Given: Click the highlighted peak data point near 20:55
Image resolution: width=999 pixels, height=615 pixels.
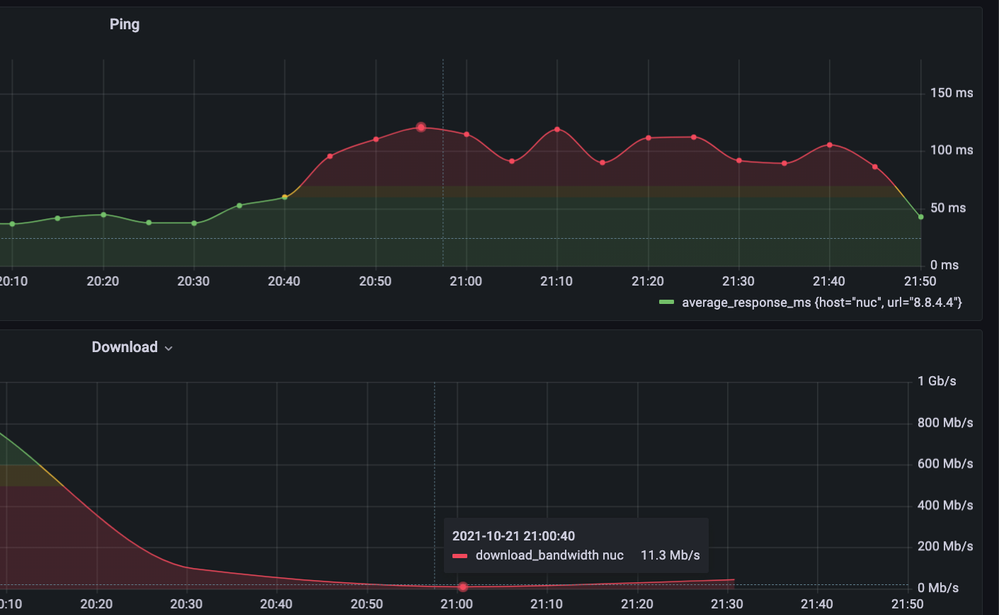Looking at the screenshot, I should click(420, 127).
